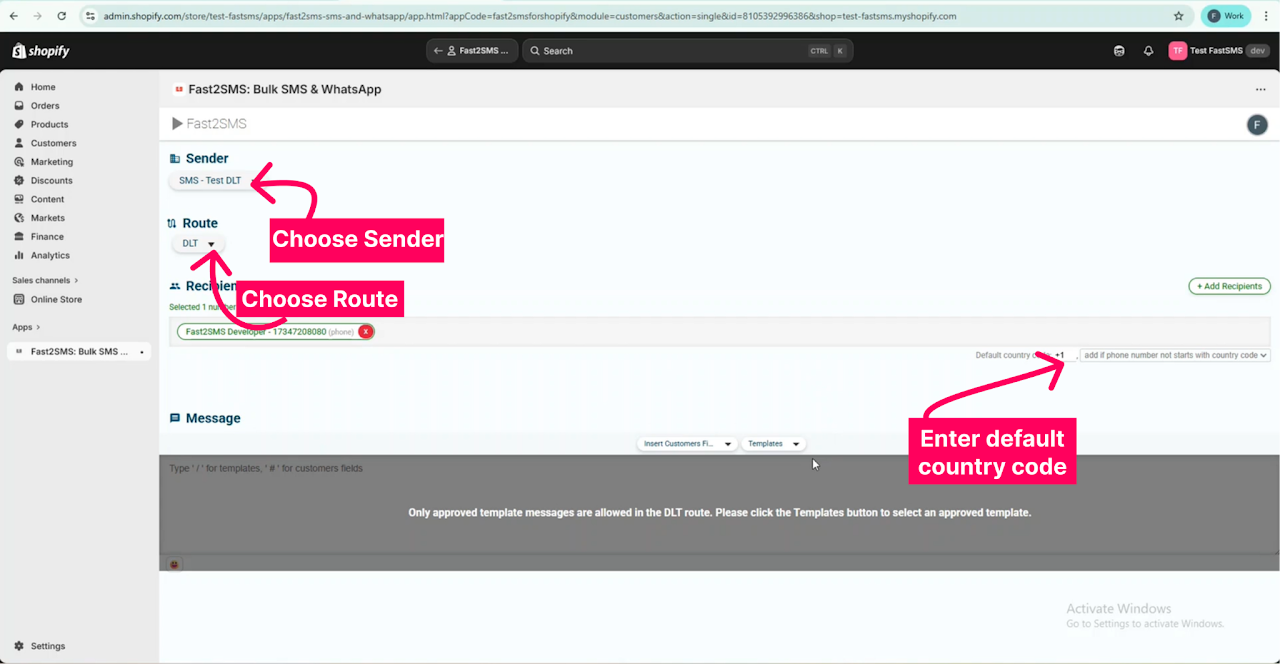Expand the DLT route dropdown
Viewport: 1280px width, 664px height.
pos(198,244)
